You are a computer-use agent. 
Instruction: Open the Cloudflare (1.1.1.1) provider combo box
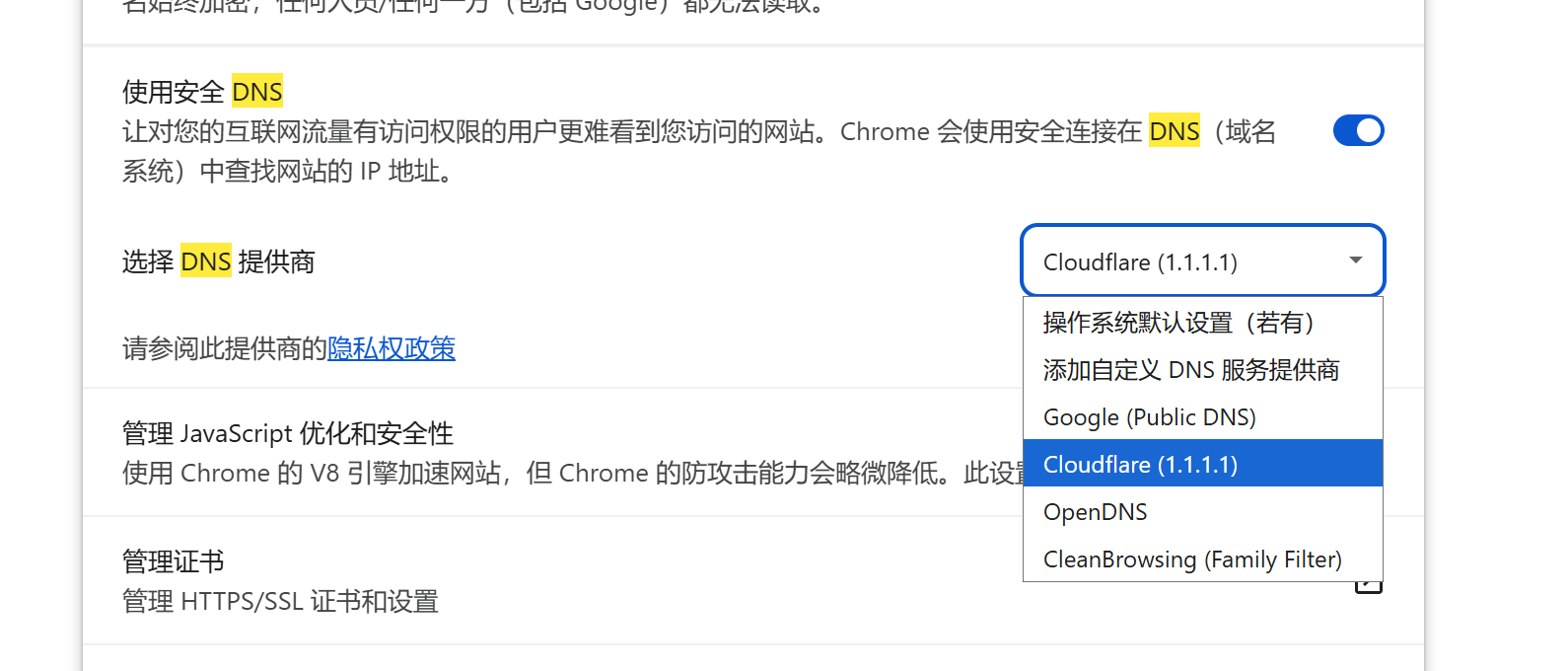1203,261
